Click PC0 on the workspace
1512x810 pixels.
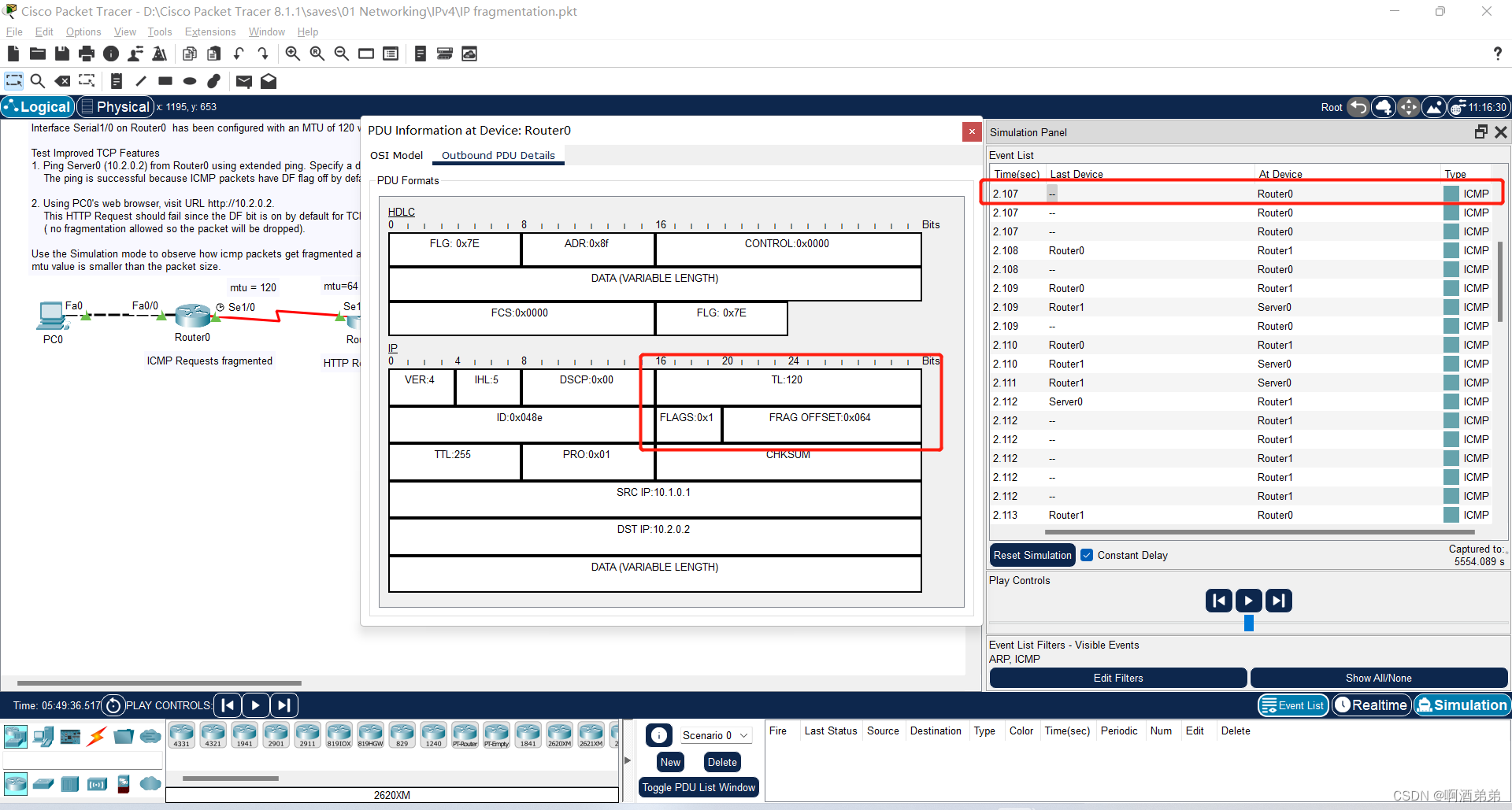tap(52, 316)
